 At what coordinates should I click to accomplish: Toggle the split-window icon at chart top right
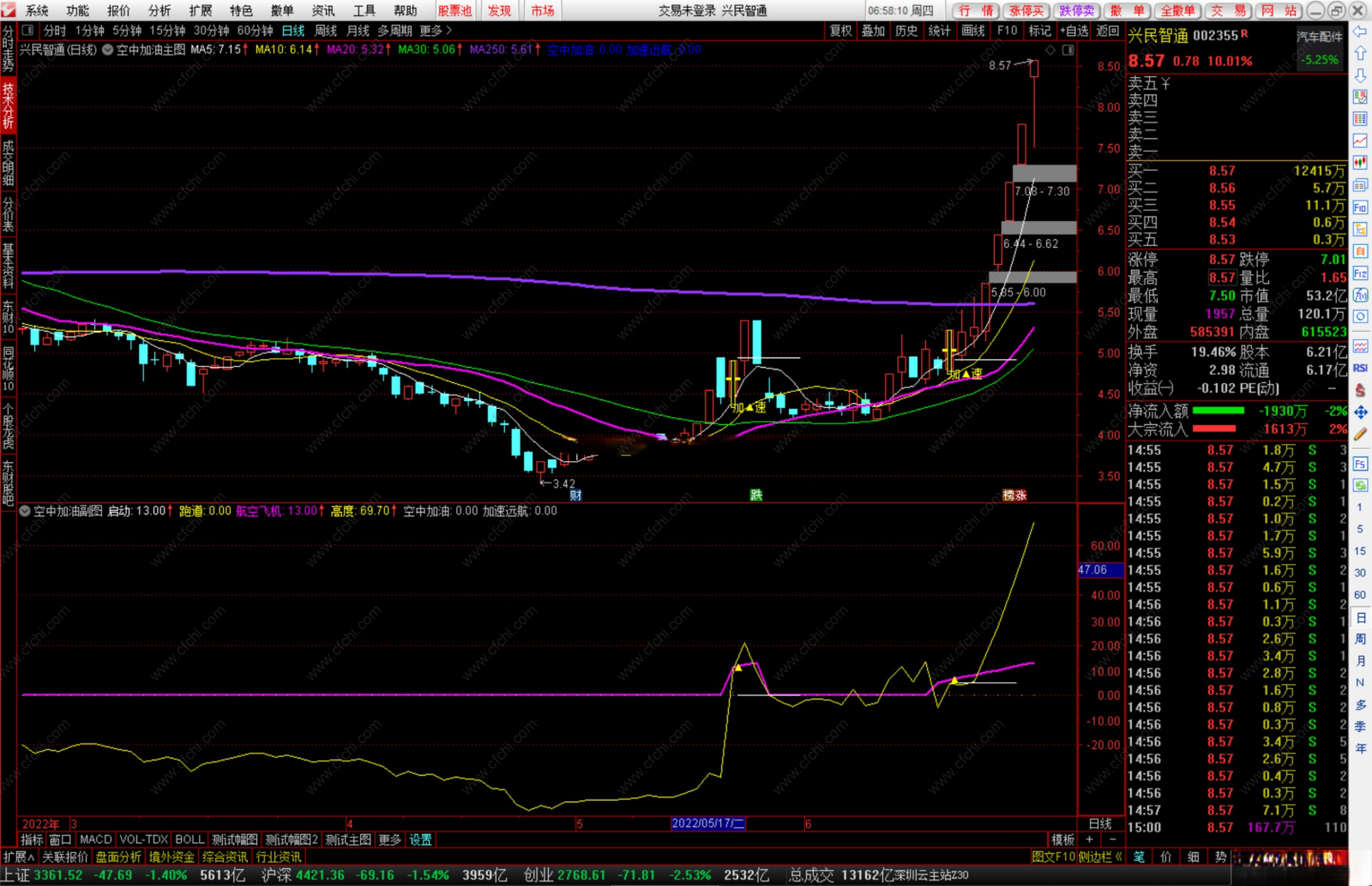(x=1068, y=50)
